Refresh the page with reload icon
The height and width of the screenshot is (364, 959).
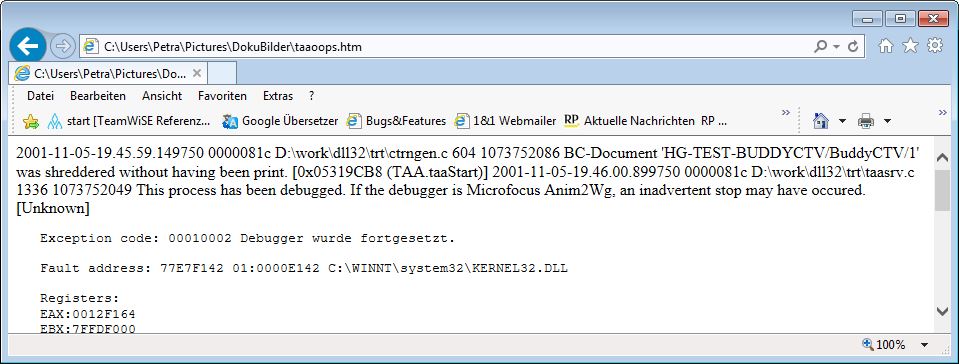(x=853, y=46)
